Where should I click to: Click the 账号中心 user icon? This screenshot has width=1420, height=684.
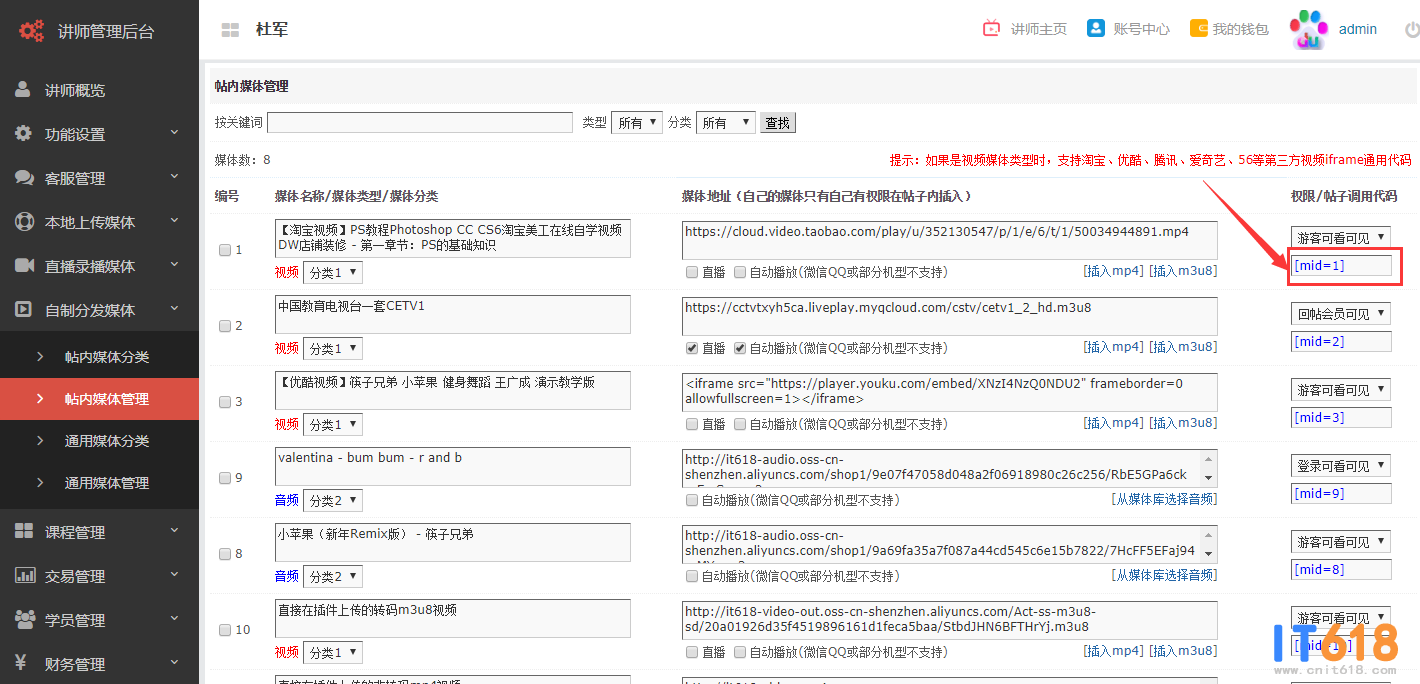point(1096,28)
